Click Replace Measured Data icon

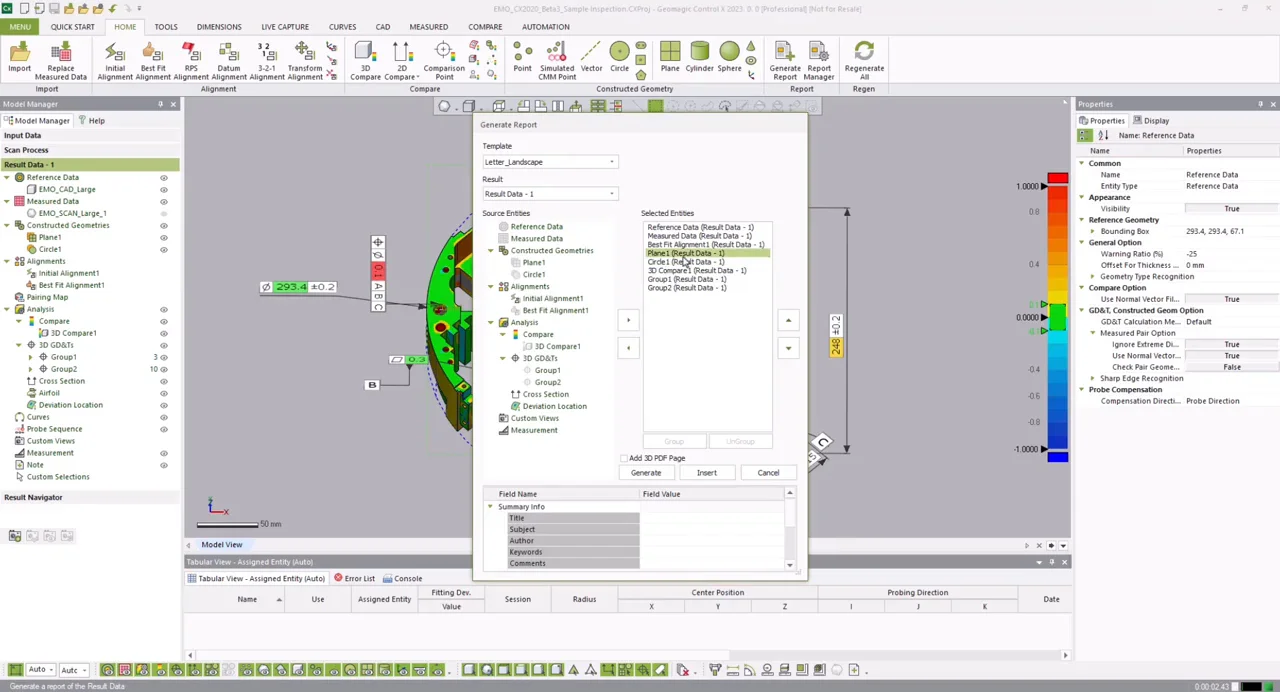pyautogui.click(x=60, y=60)
